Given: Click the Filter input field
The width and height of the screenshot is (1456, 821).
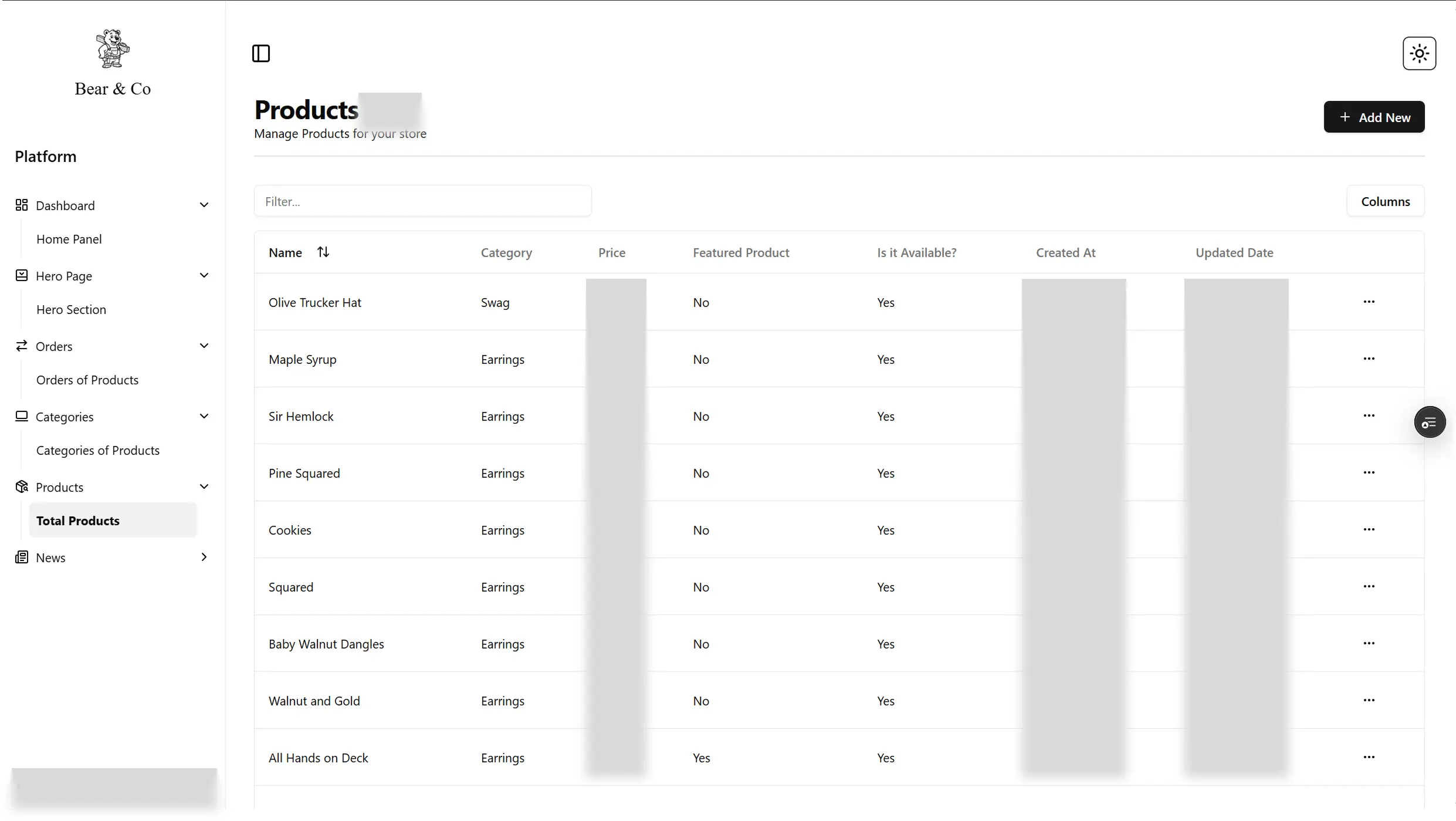Looking at the screenshot, I should click(422, 201).
